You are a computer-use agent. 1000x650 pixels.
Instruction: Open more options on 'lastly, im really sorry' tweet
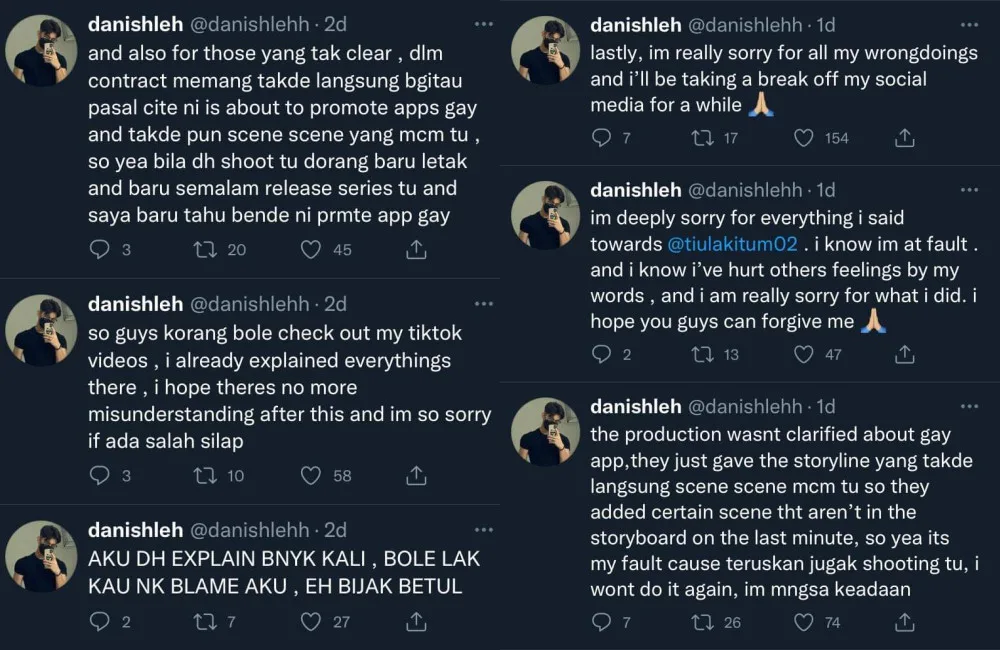point(969,23)
